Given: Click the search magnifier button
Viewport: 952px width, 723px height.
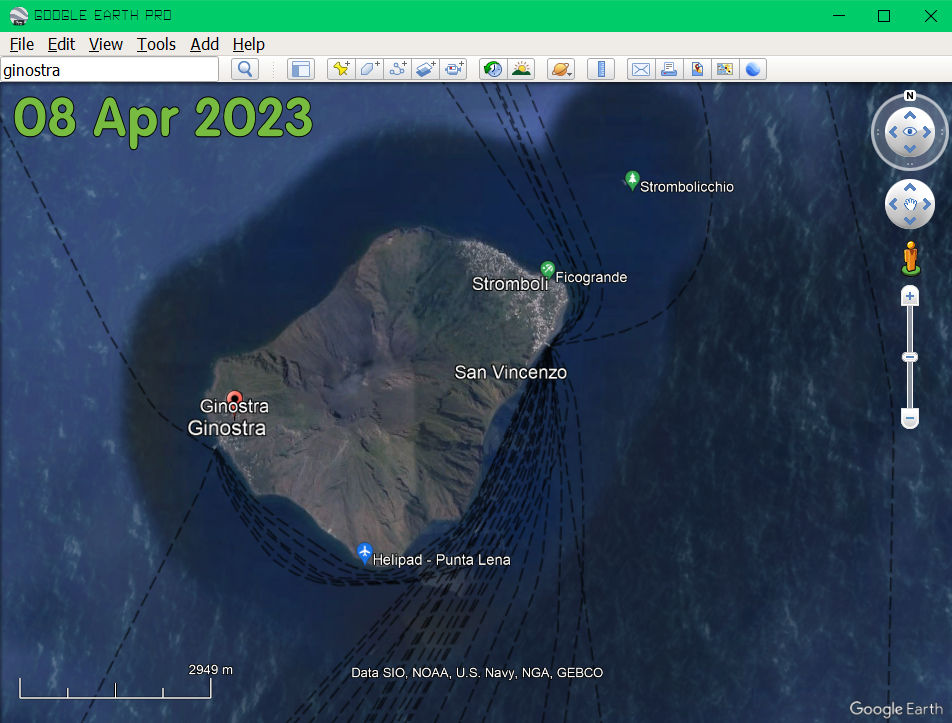Looking at the screenshot, I should point(245,69).
